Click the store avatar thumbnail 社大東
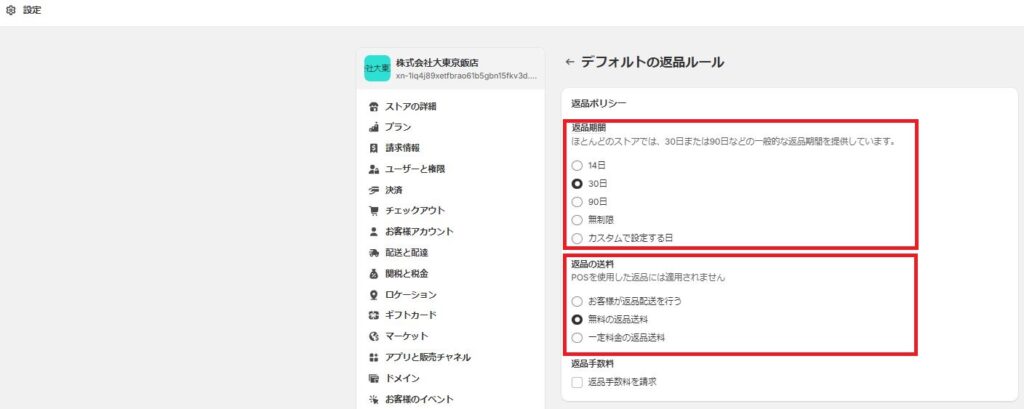This screenshot has width=1024, height=409. (377, 68)
